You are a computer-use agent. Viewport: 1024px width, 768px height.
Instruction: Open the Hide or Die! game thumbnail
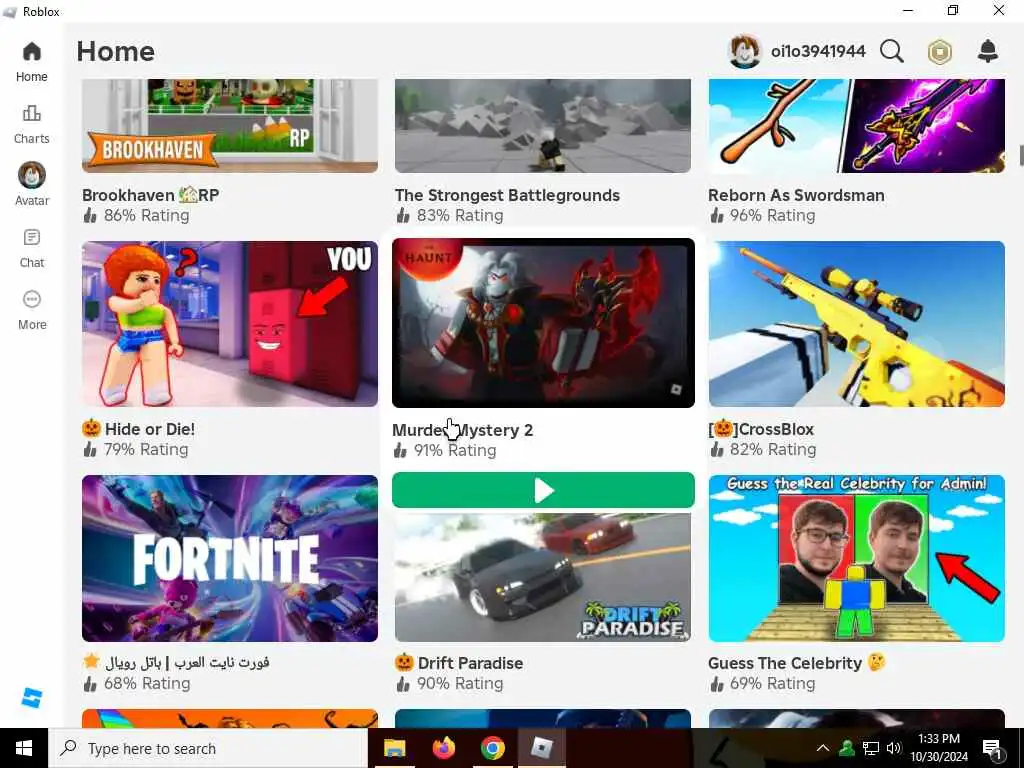(x=230, y=324)
